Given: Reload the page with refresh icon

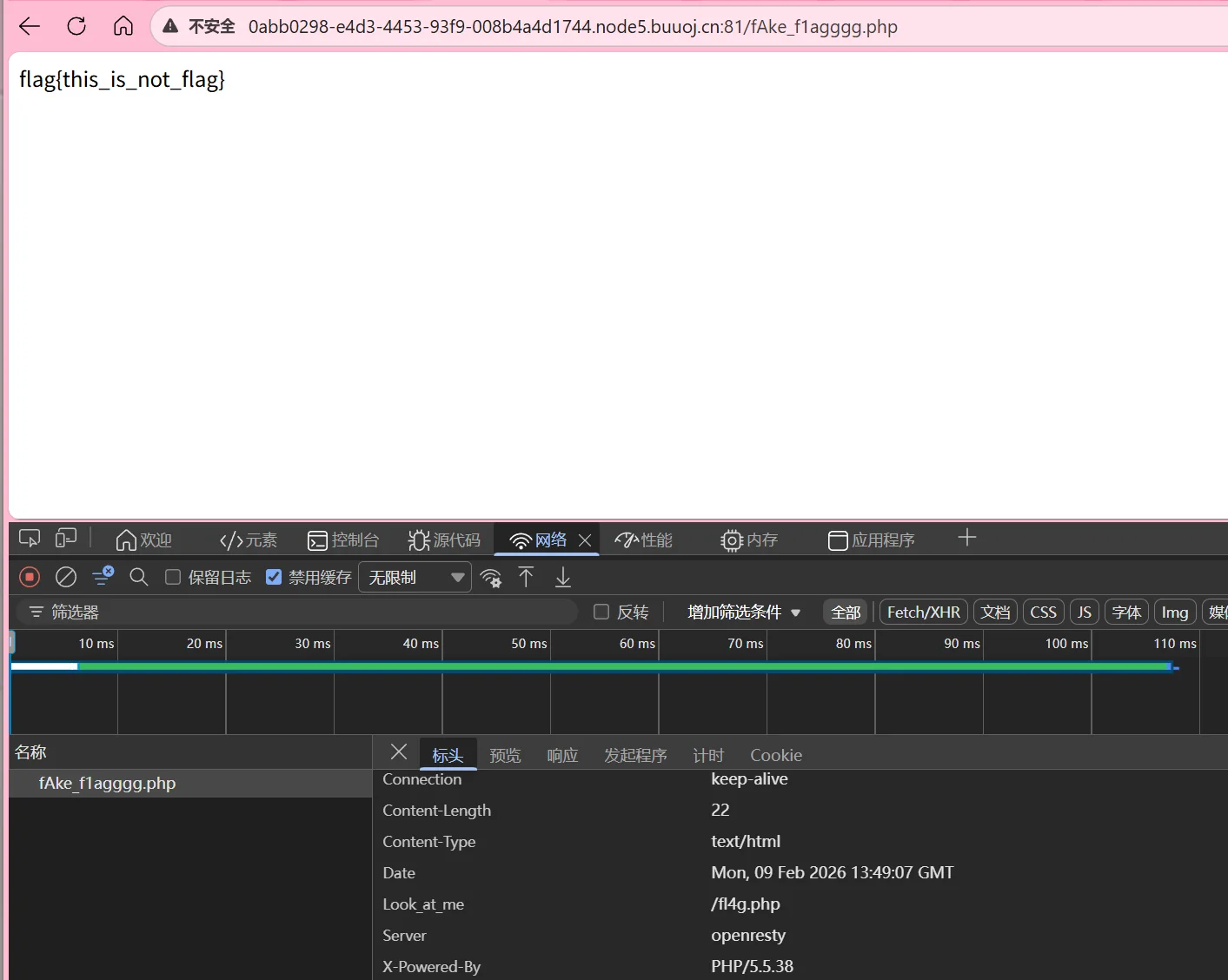Looking at the screenshot, I should 76,26.
